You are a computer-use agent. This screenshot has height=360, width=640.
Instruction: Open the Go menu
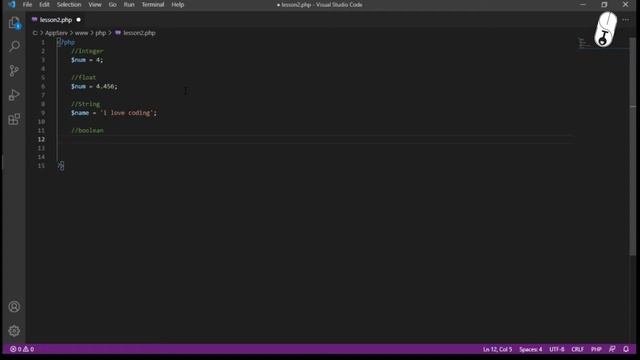point(113,4)
